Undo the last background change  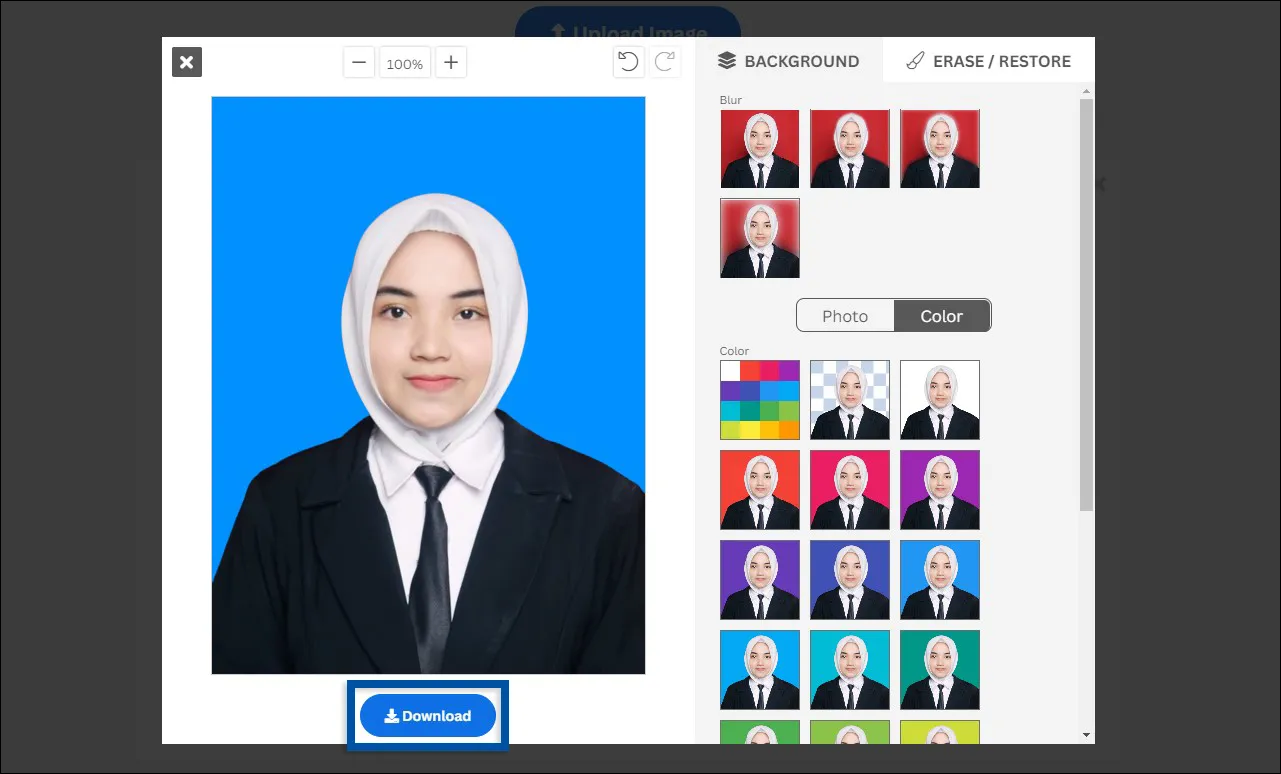pyautogui.click(x=628, y=61)
